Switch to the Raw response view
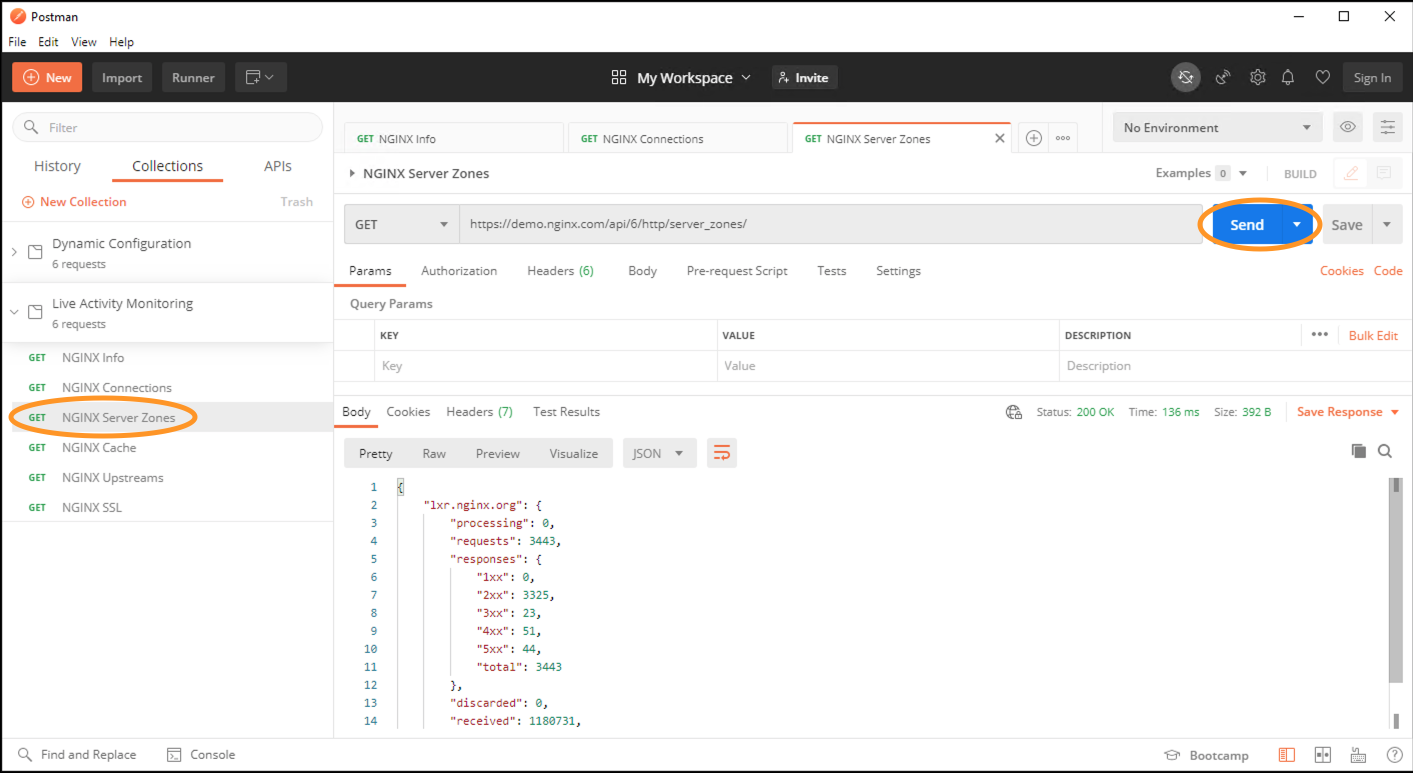 [x=434, y=453]
